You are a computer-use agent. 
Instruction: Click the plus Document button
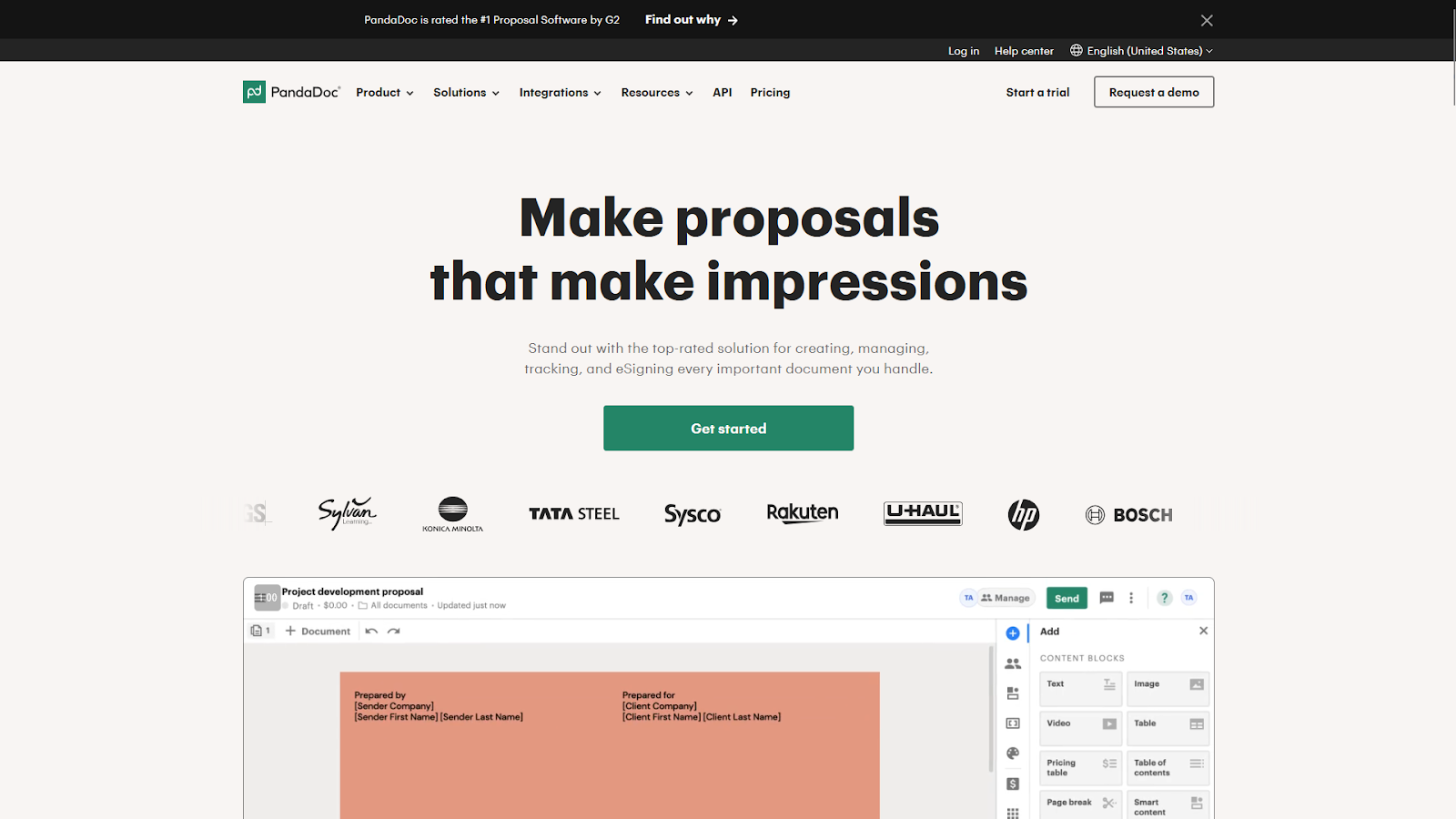tap(318, 631)
